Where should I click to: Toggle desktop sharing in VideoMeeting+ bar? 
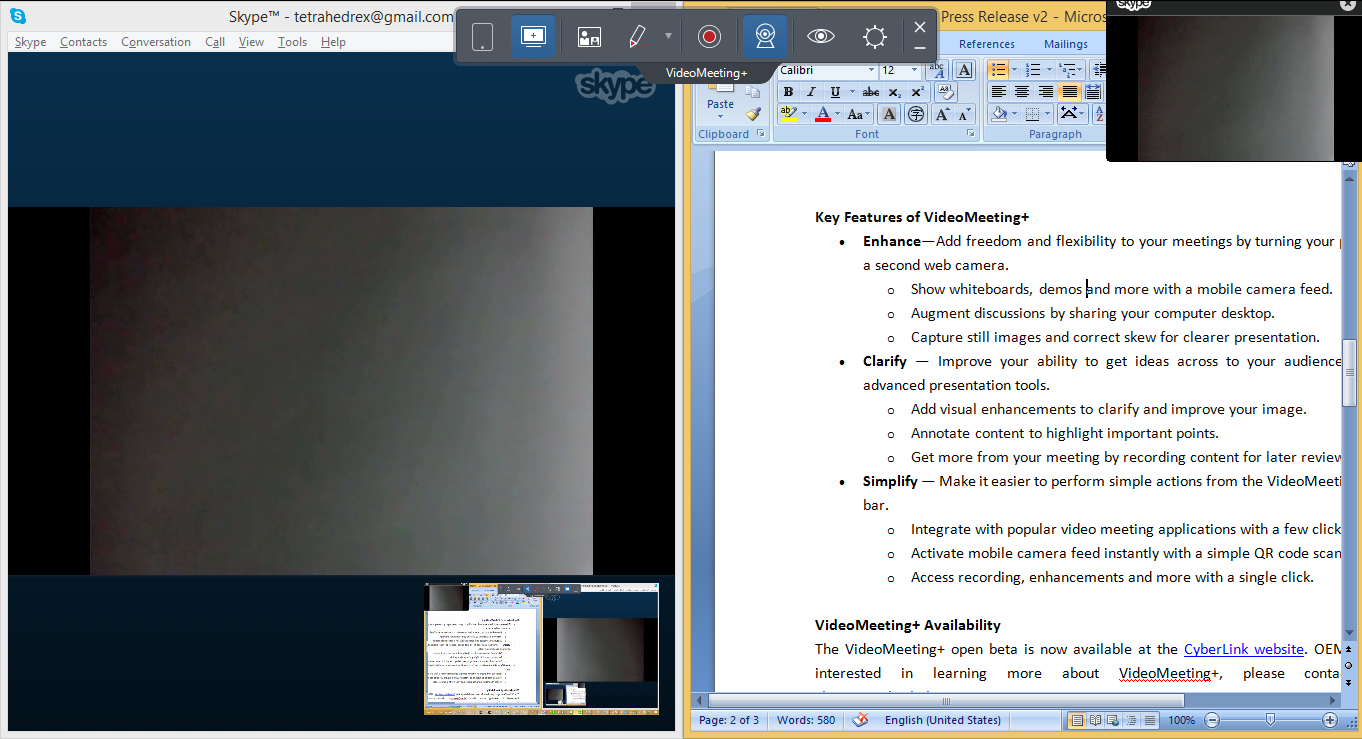[x=533, y=37]
